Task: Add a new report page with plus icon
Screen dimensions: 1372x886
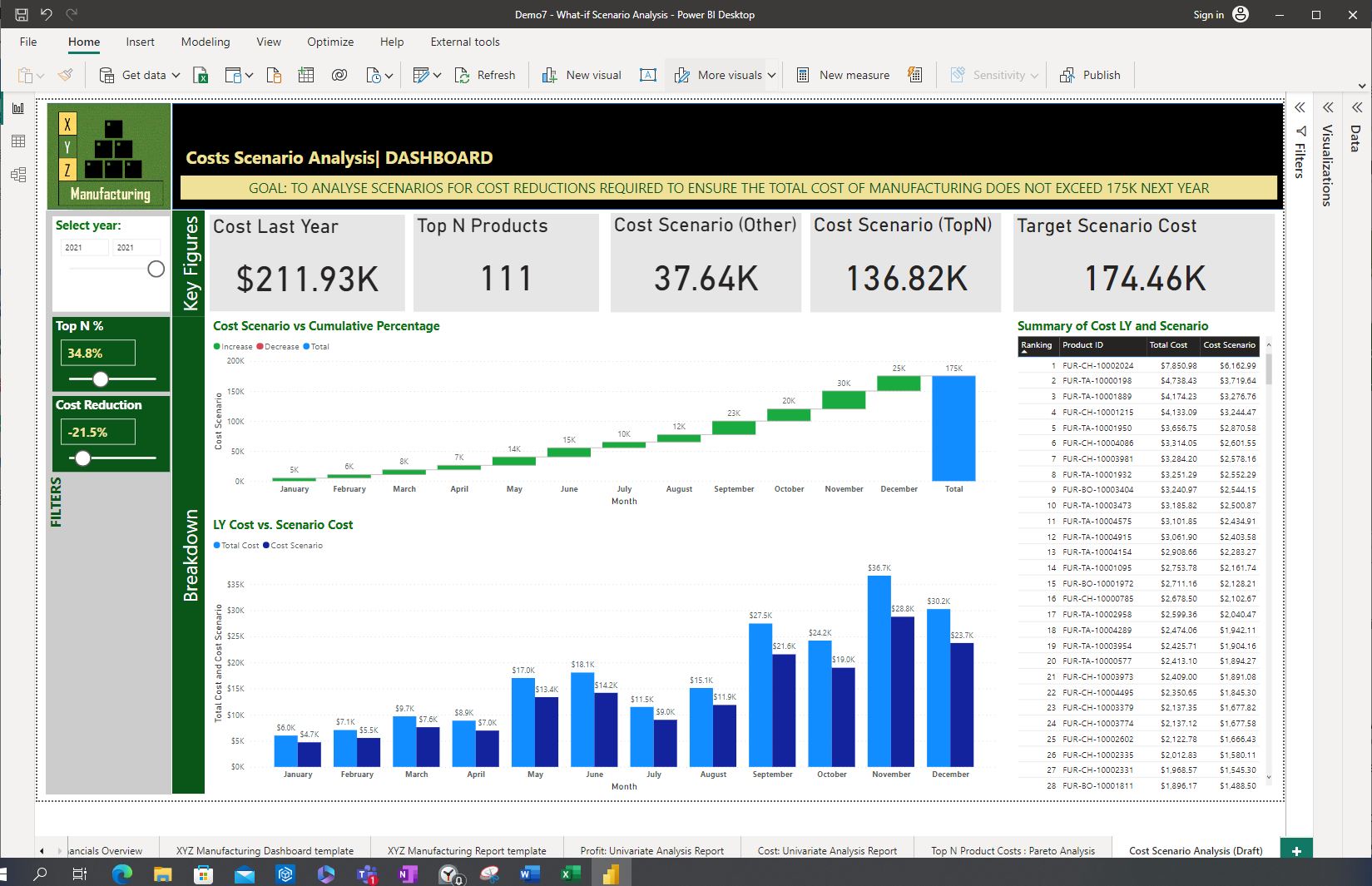Action: click(x=1296, y=850)
